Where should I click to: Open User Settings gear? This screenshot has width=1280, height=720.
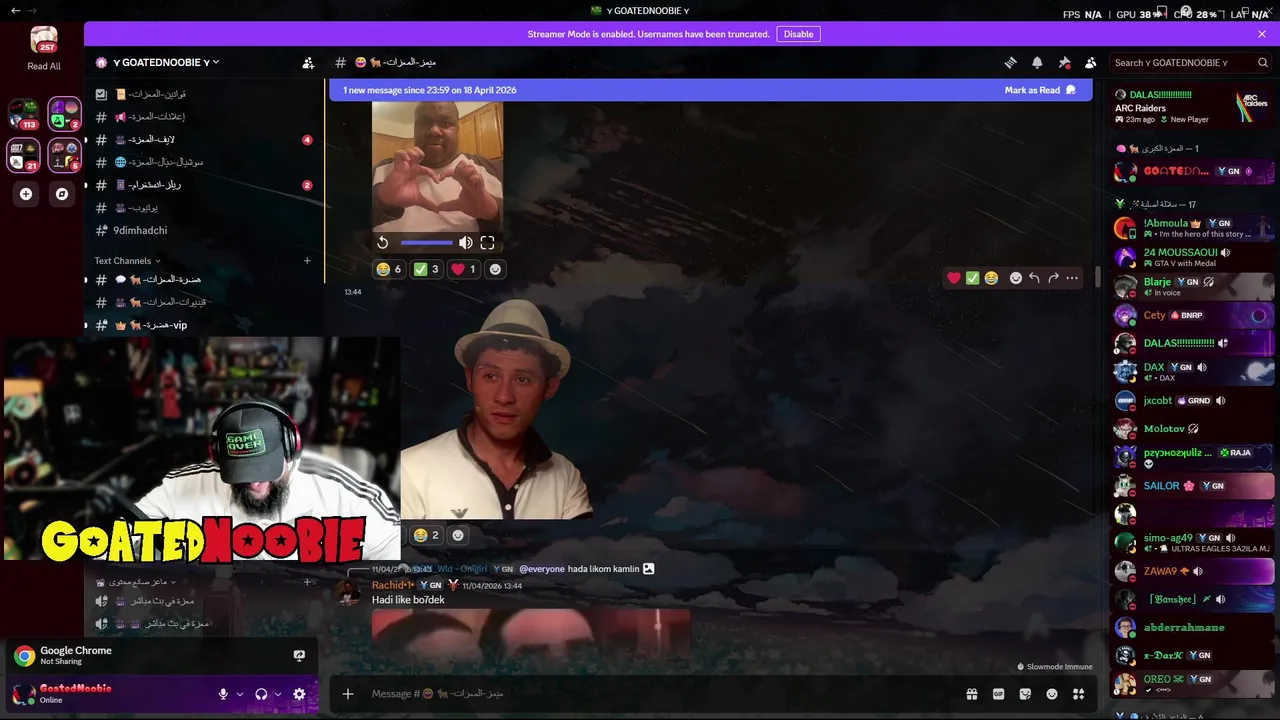[x=299, y=694]
